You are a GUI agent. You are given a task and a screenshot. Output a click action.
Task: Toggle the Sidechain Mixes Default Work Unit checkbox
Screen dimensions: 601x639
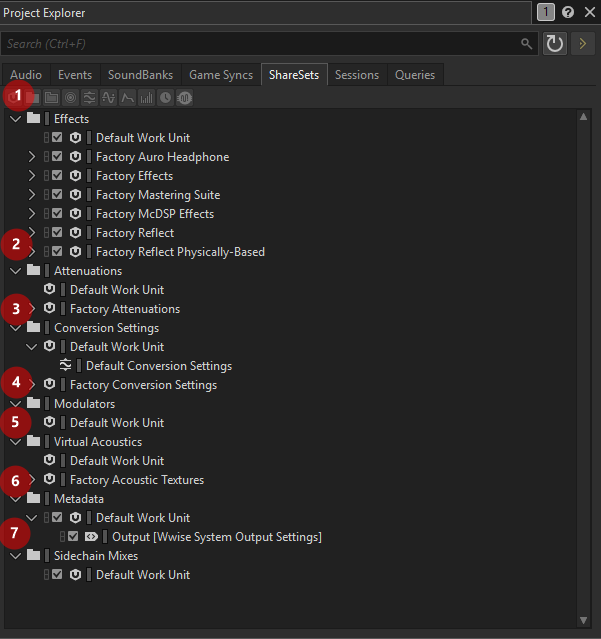pyautogui.click(x=57, y=574)
